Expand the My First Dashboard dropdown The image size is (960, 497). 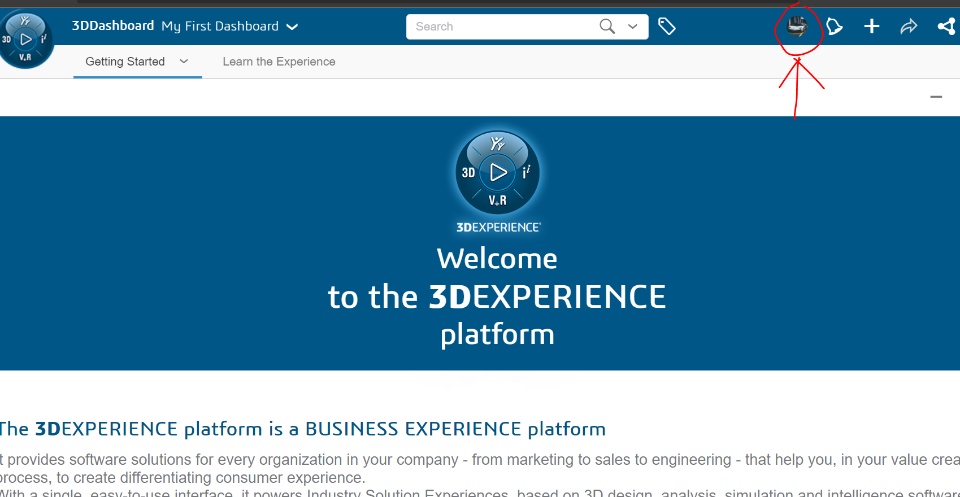(x=292, y=27)
